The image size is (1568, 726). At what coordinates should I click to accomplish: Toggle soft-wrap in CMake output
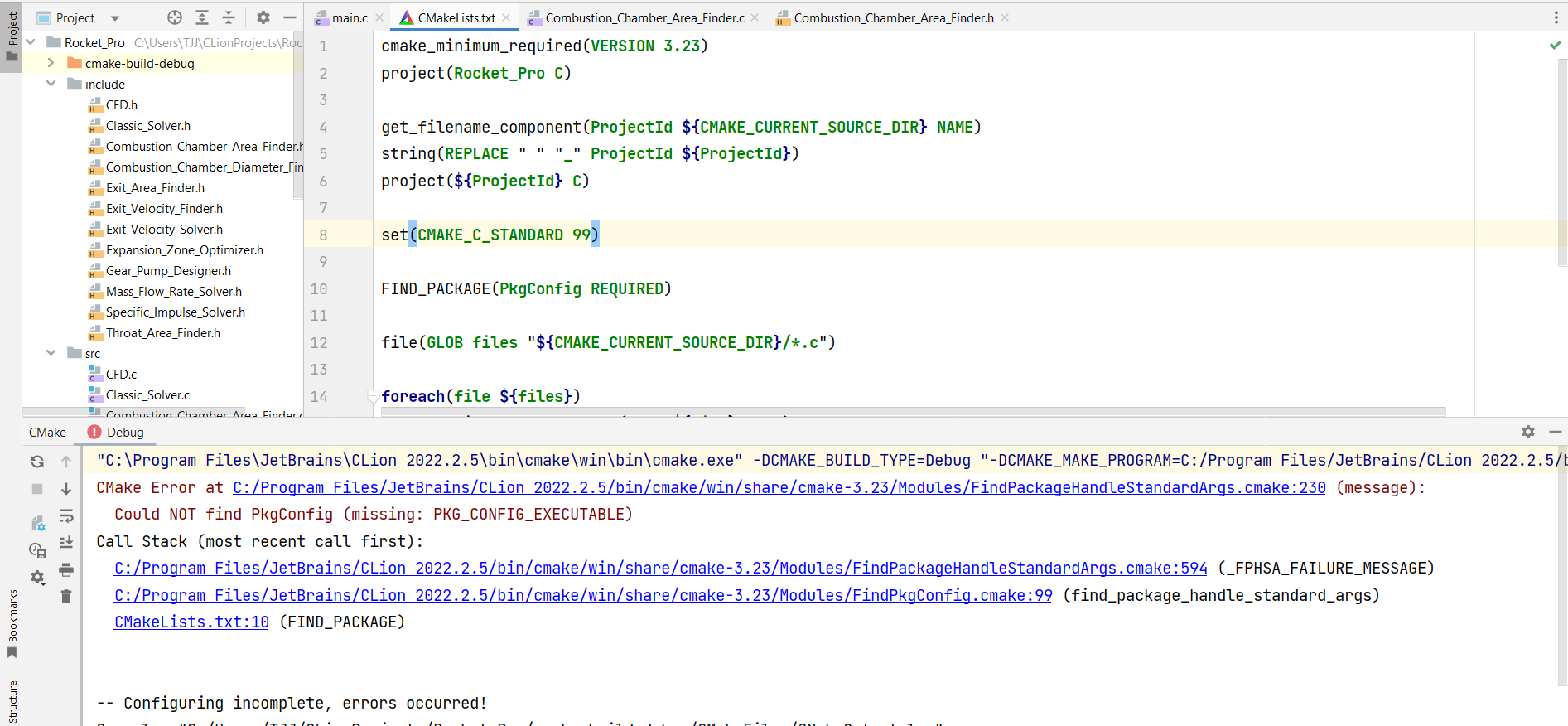point(66,516)
